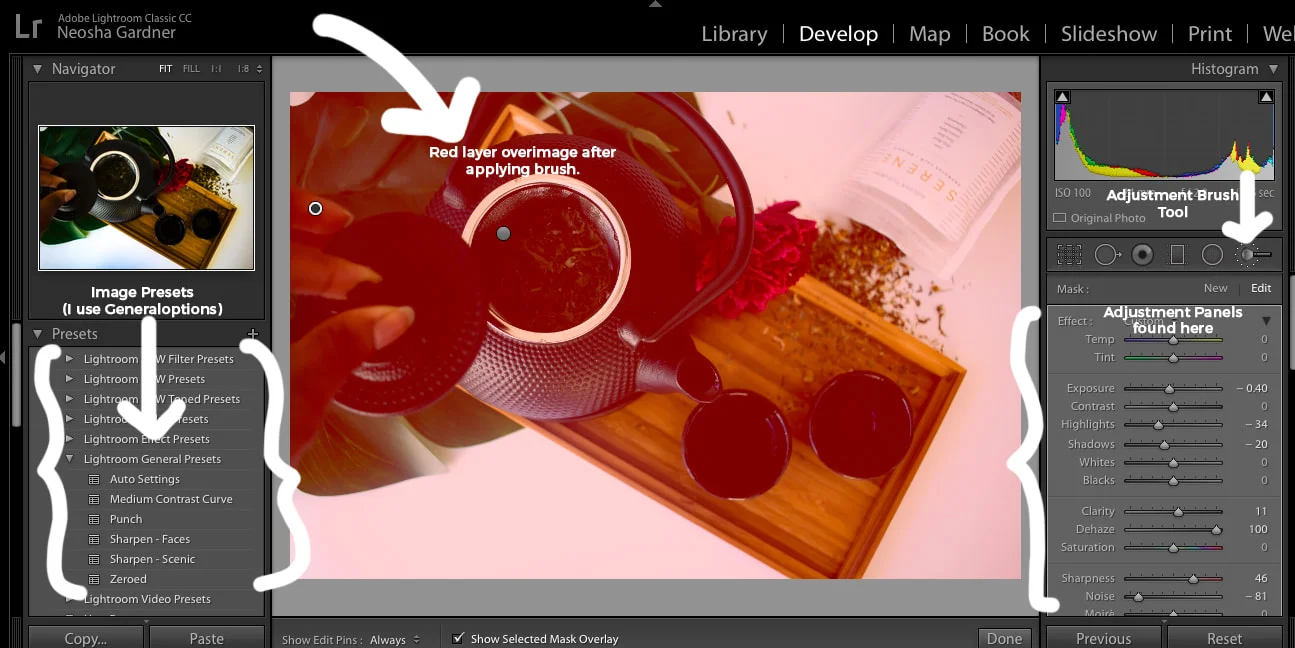
Task: Select the Zeroed preset
Action: (x=128, y=579)
